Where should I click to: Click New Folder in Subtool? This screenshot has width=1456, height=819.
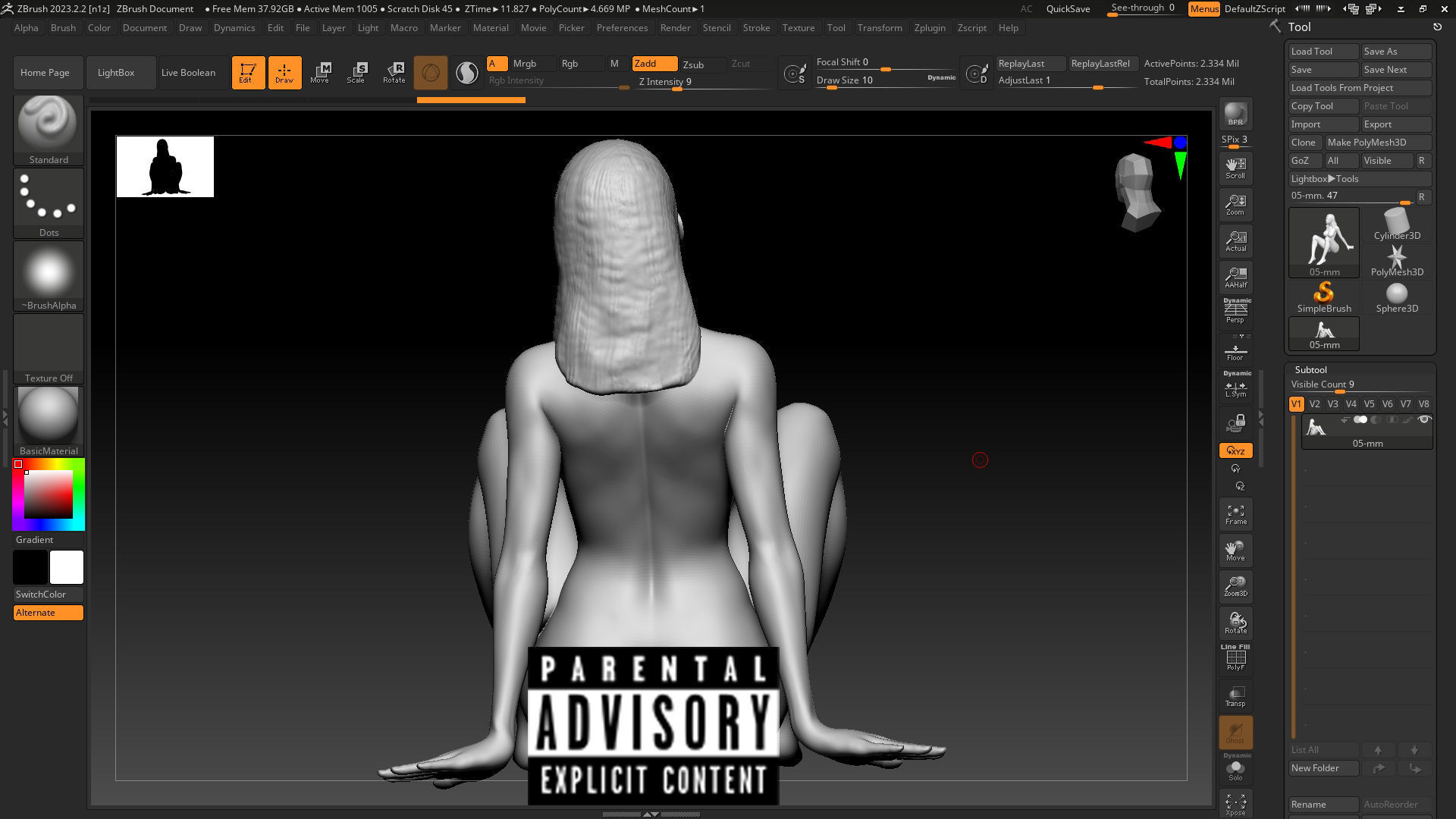tap(1323, 768)
